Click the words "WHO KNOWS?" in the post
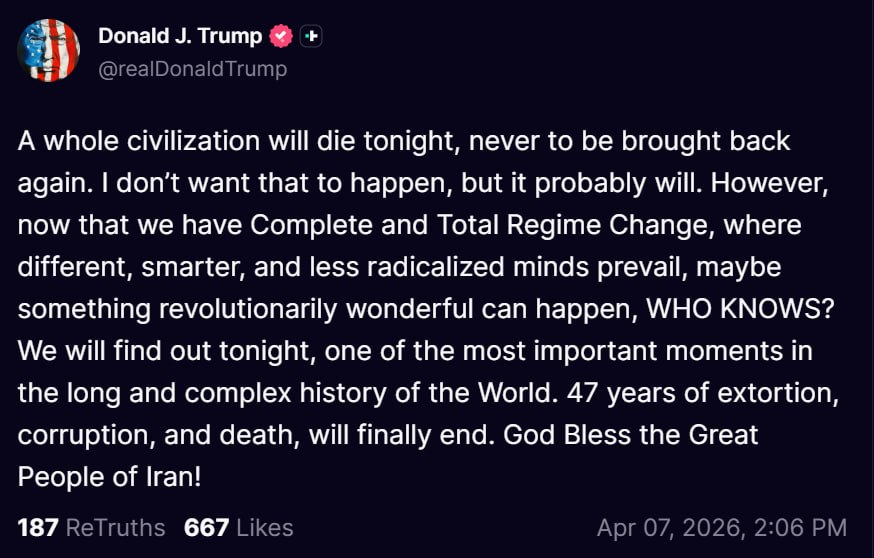Screen dimensions: 874x558 coord(741,309)
